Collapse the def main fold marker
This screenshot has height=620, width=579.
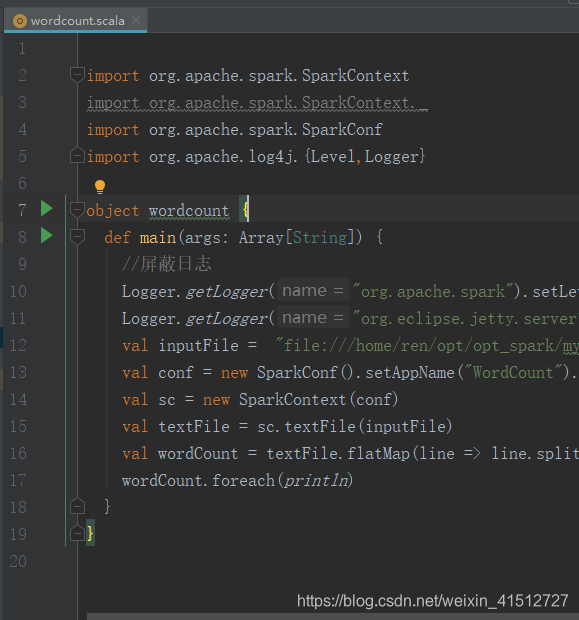pyautogui.click(x=77, y=236)
